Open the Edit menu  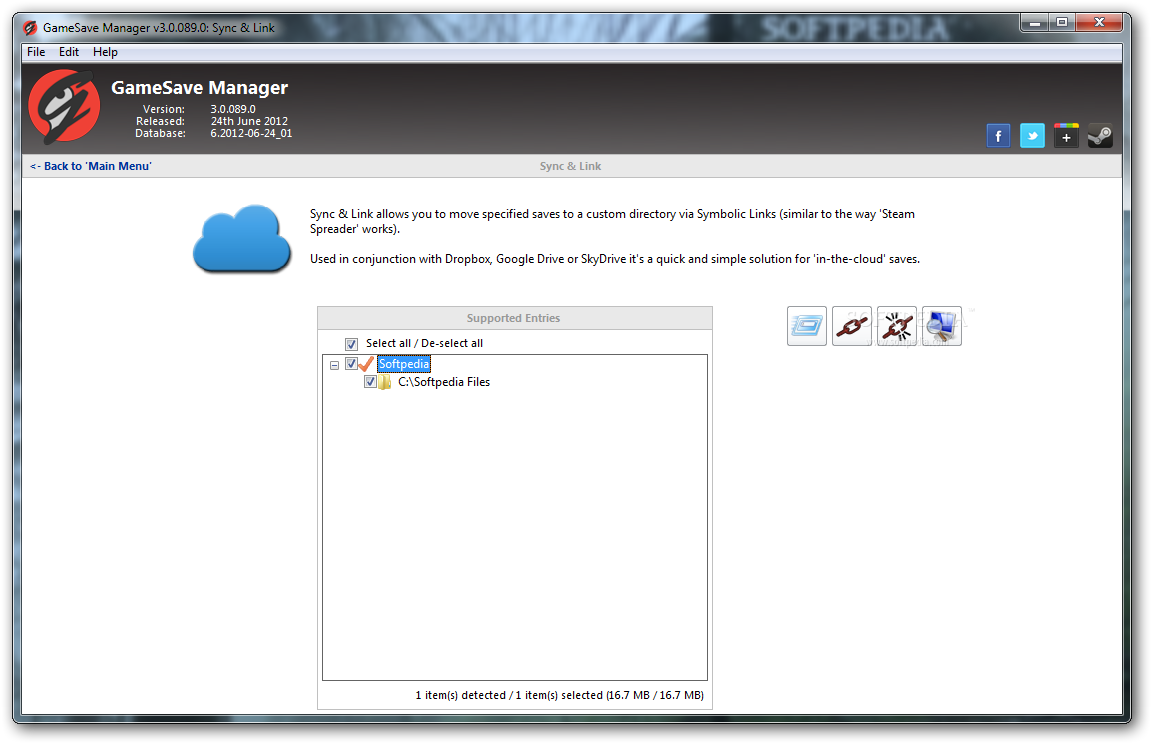[69, 52]
